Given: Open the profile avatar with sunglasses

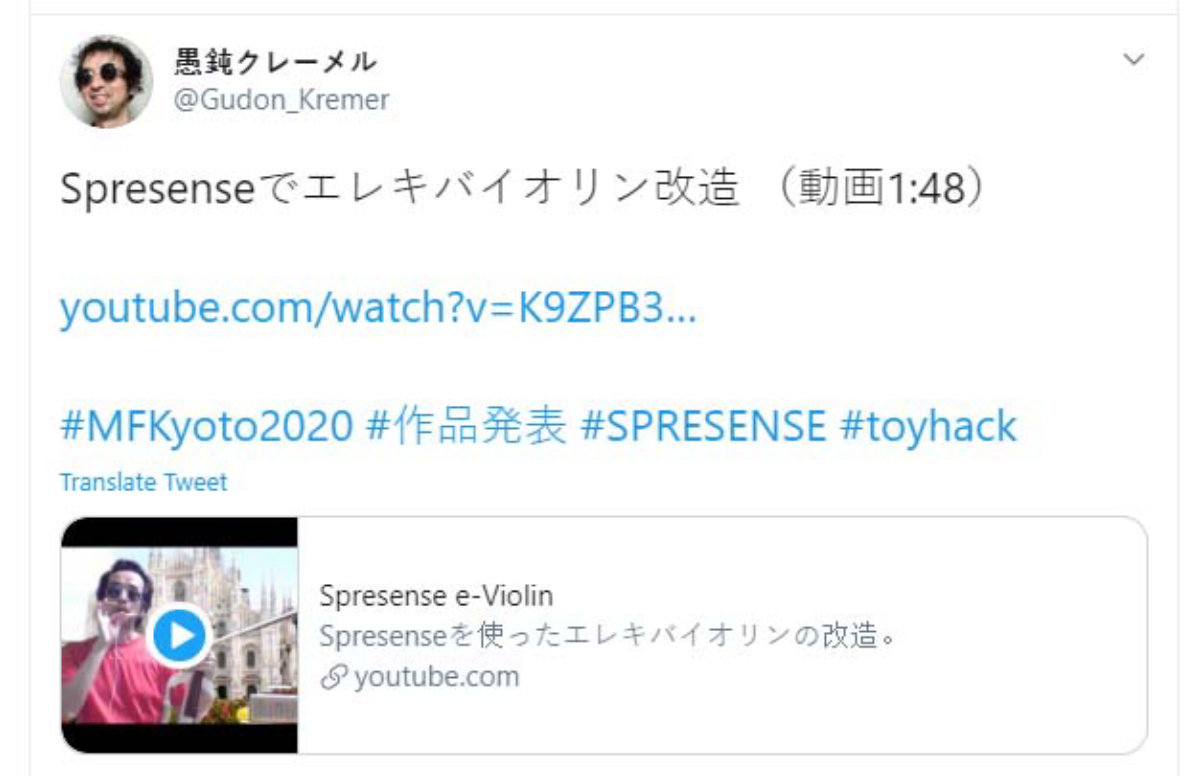Looking at the screenshot, I should [x=106, y=81].
